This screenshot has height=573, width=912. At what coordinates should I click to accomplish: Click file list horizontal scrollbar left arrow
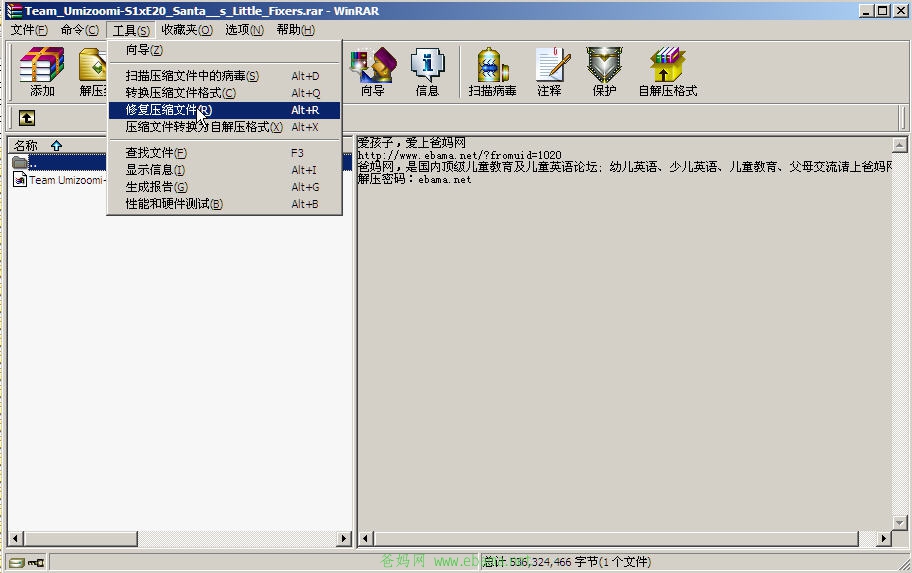pos(16,539)
